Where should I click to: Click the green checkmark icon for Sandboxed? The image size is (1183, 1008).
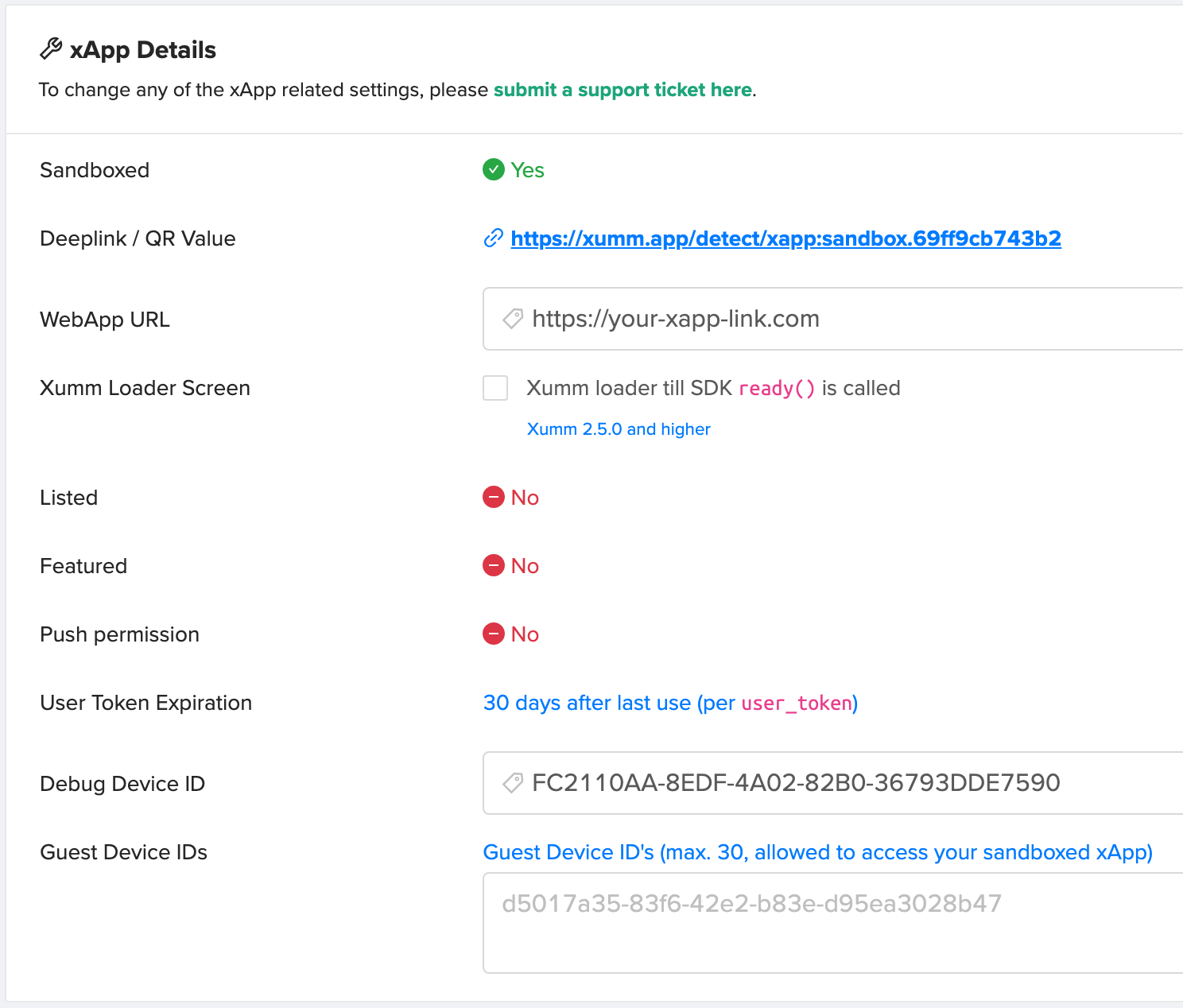[494, 170]
